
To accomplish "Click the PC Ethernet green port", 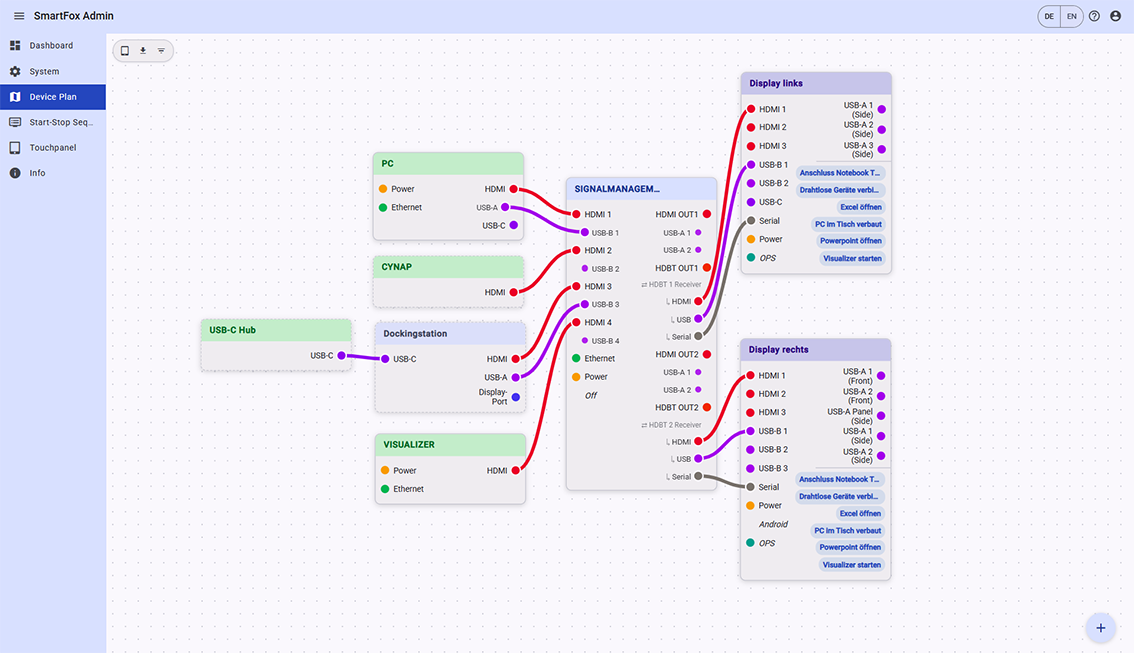I will click(x=383, y=208).
